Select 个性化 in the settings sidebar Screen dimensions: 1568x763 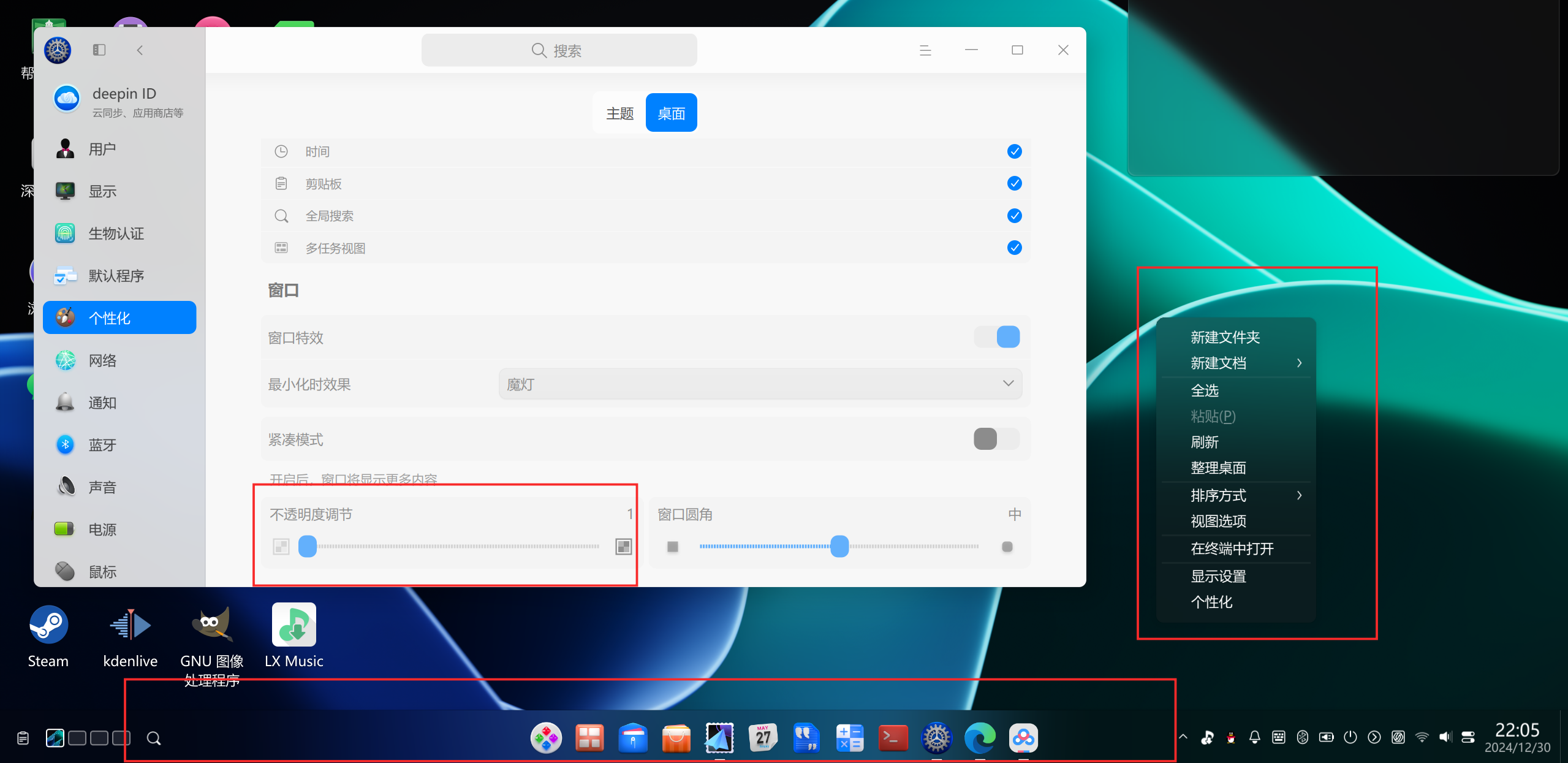tap(119, 317)
